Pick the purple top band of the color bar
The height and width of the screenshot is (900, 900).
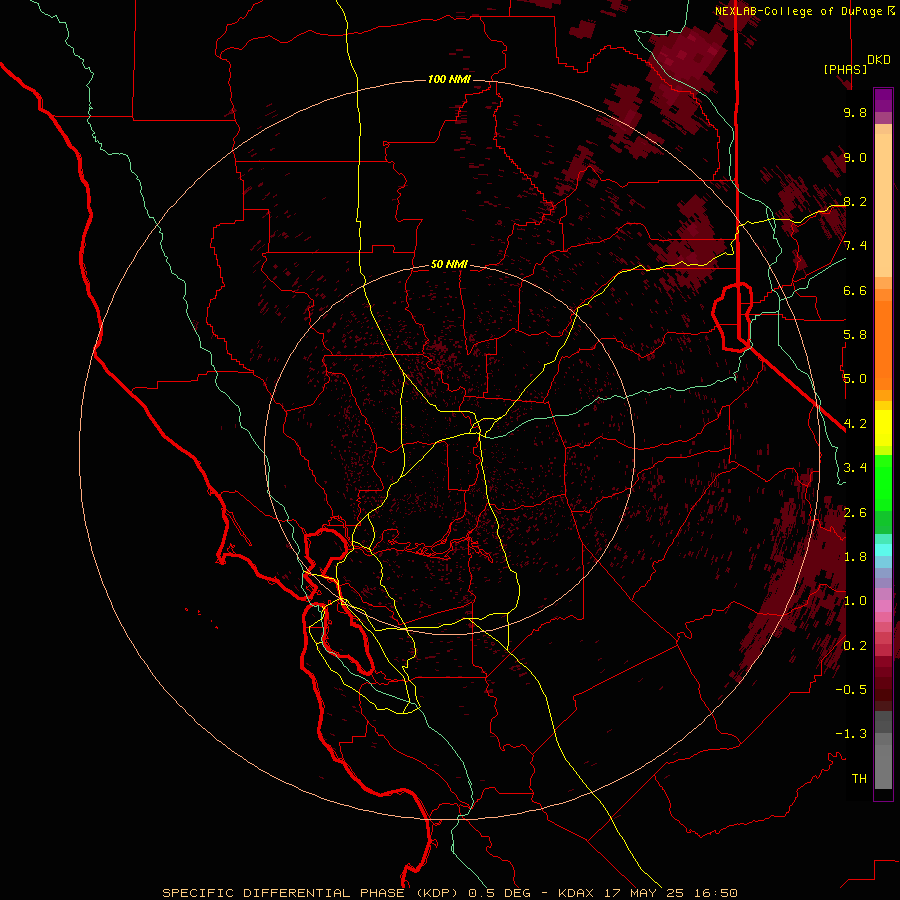[883, 100]
